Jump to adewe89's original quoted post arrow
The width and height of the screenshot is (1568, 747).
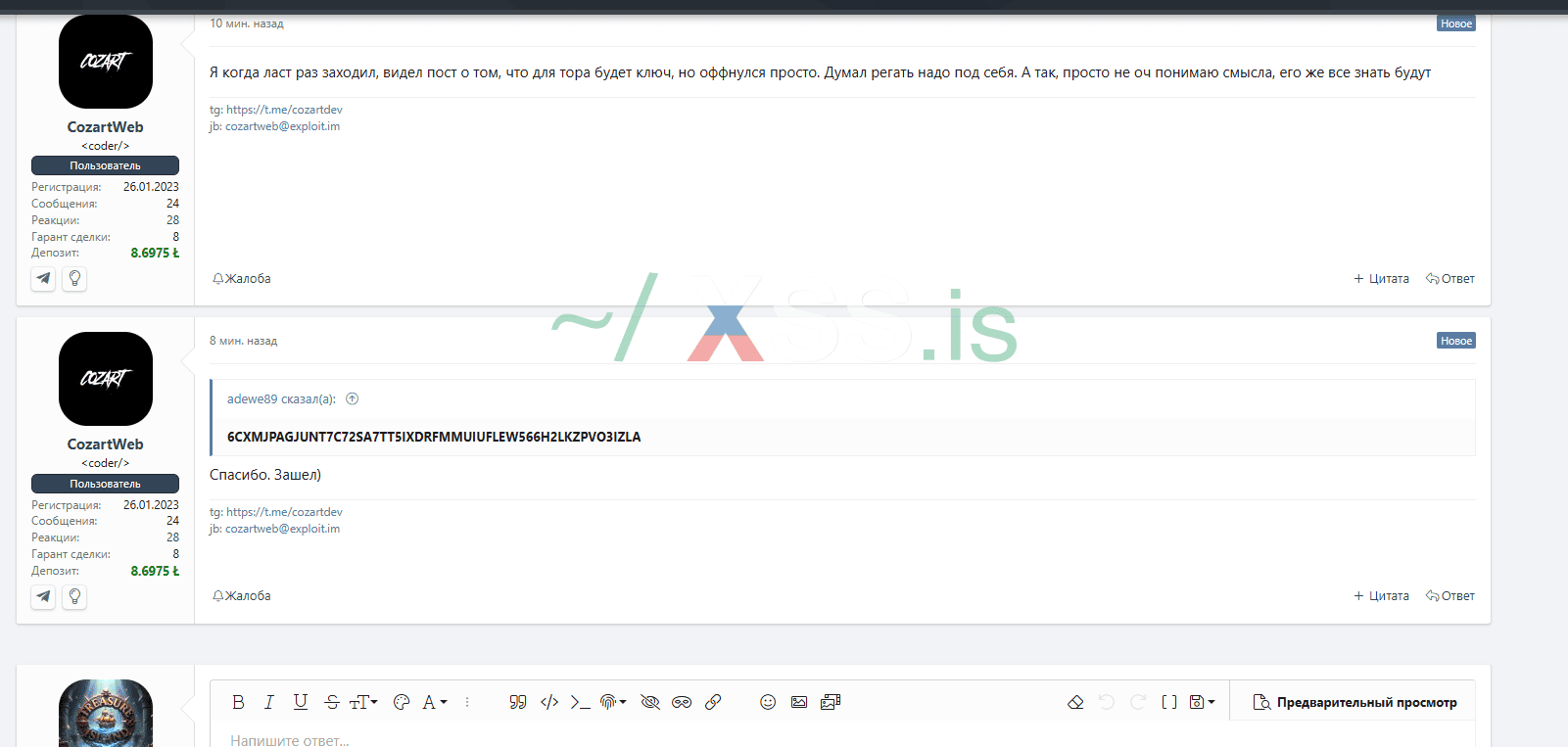353,398
